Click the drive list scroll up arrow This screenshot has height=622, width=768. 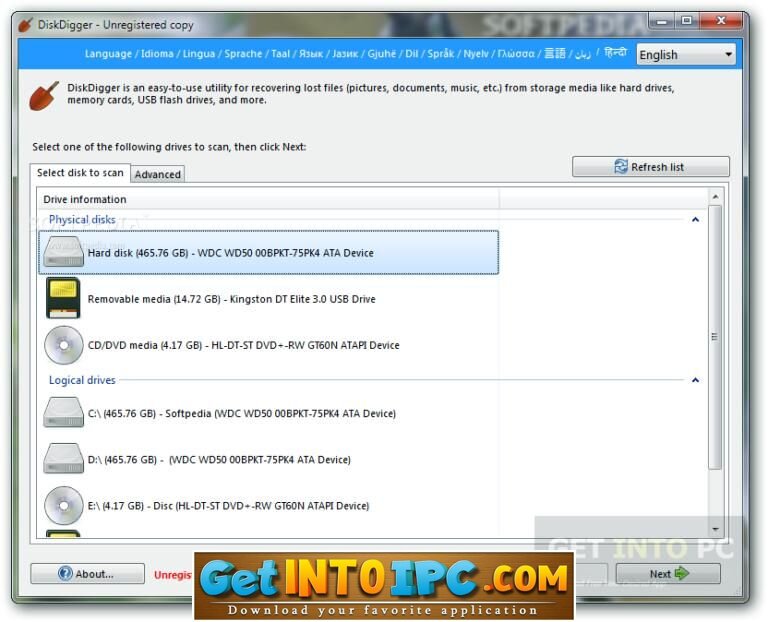[x=715, y=196]
